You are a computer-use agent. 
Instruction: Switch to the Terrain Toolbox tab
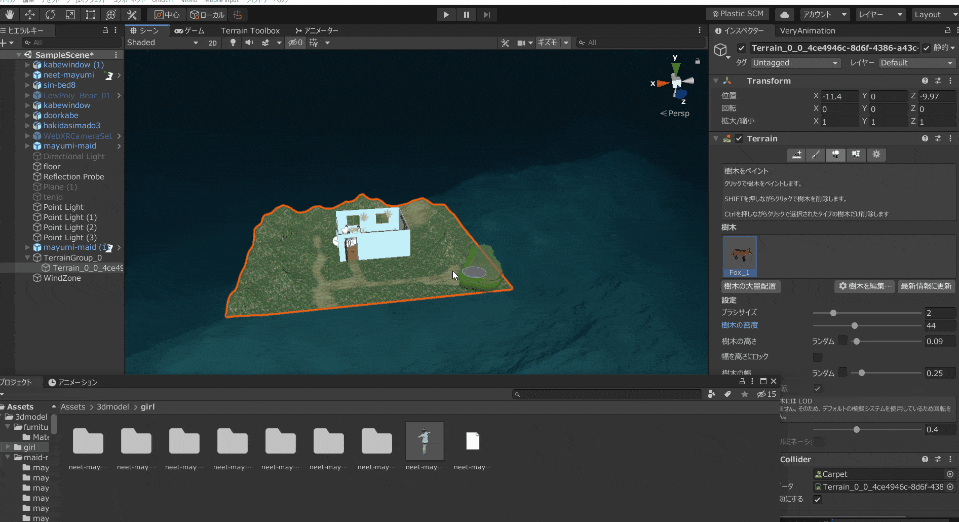coord(250,31)
